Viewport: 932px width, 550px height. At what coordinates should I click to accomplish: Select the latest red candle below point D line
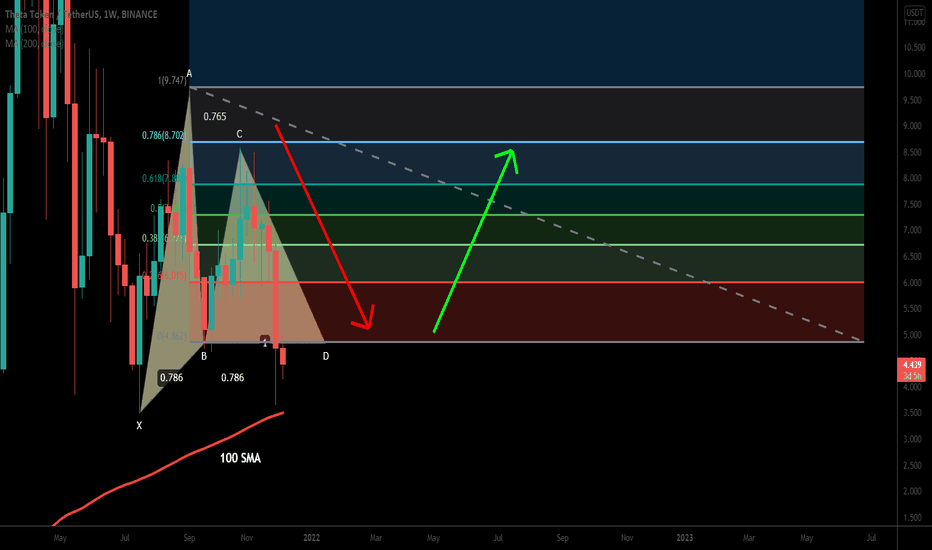(x=283, y=357)
